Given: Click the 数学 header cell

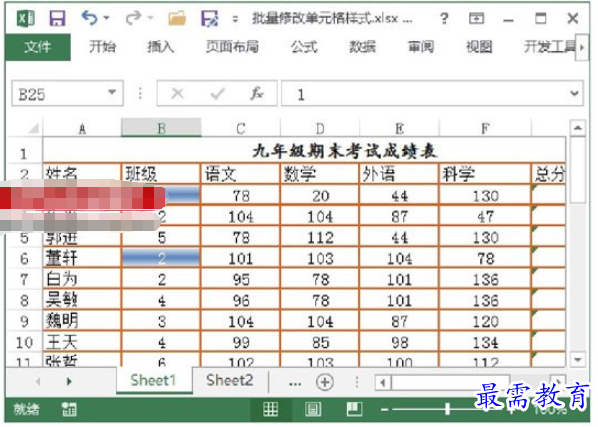Looking at the screenshot, I should click(320, 174).
